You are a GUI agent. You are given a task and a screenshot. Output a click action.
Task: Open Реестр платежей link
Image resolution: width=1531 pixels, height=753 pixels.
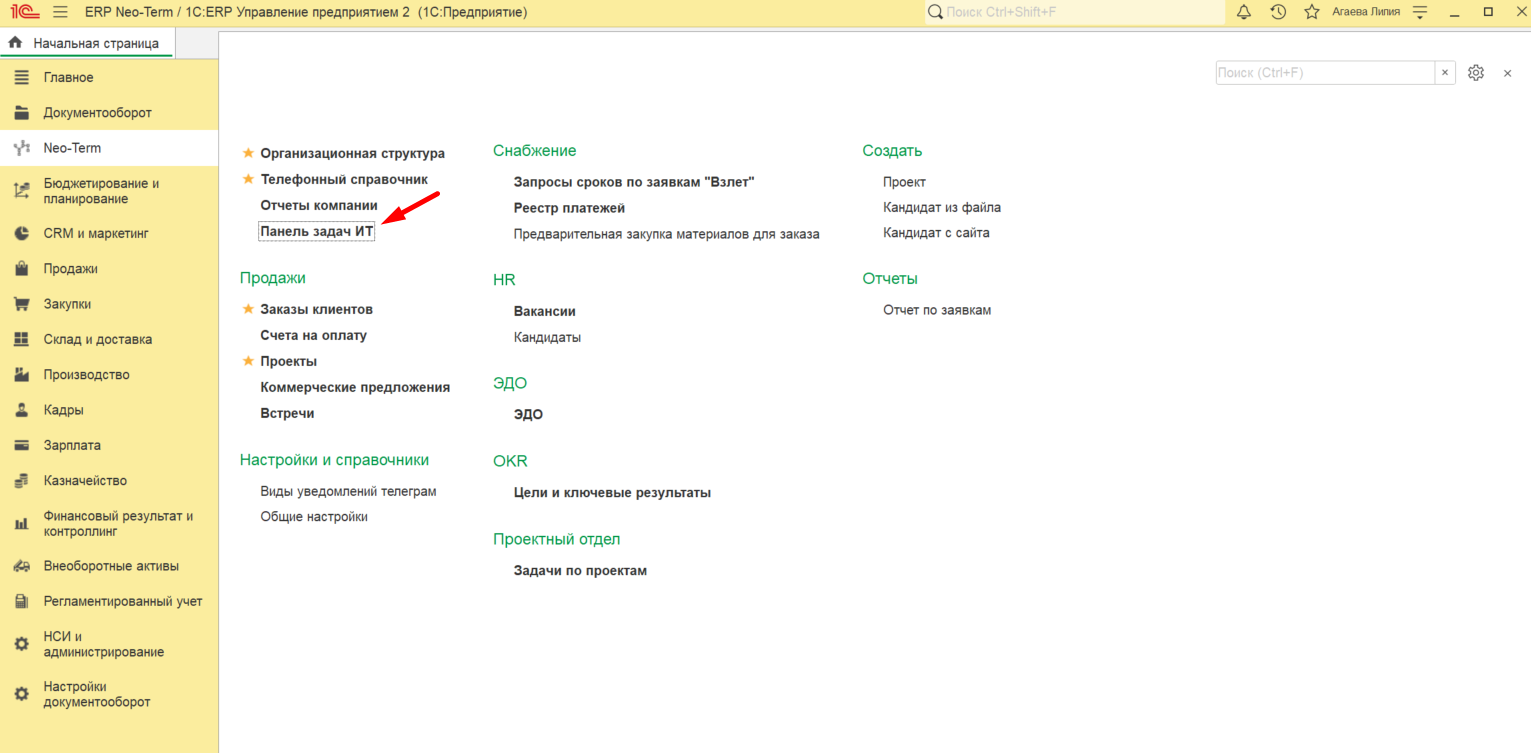tap(569, 208)
